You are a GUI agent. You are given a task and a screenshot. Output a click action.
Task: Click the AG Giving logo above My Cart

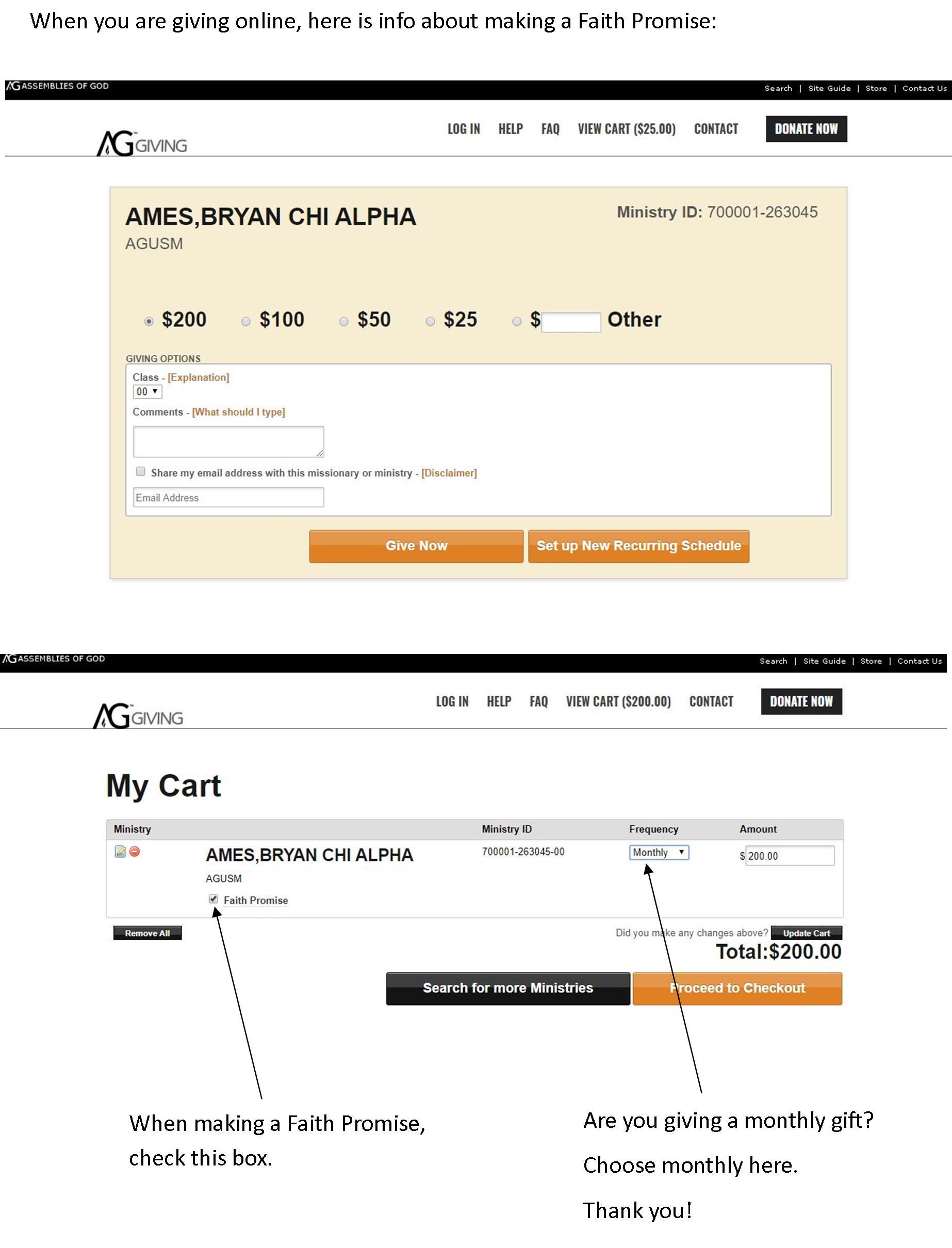tap(138, 715)
